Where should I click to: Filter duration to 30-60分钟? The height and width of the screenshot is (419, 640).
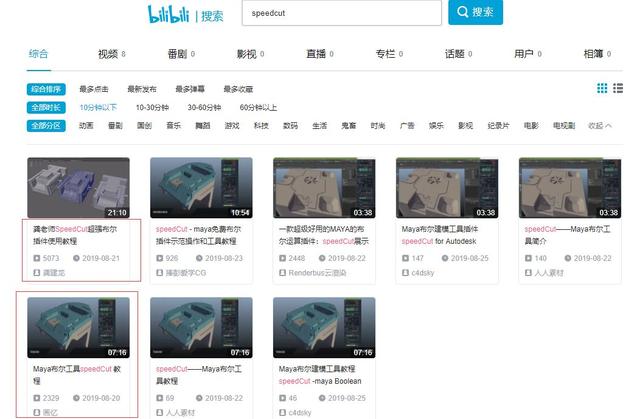[204, 108]
